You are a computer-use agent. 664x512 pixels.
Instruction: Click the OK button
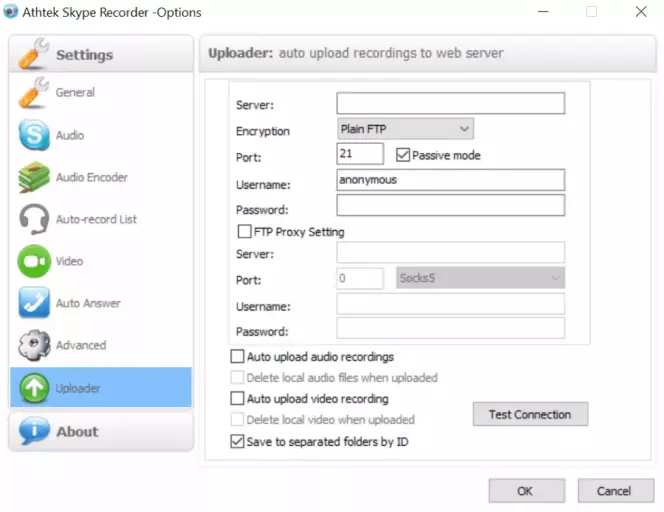(x=526, y=491)
